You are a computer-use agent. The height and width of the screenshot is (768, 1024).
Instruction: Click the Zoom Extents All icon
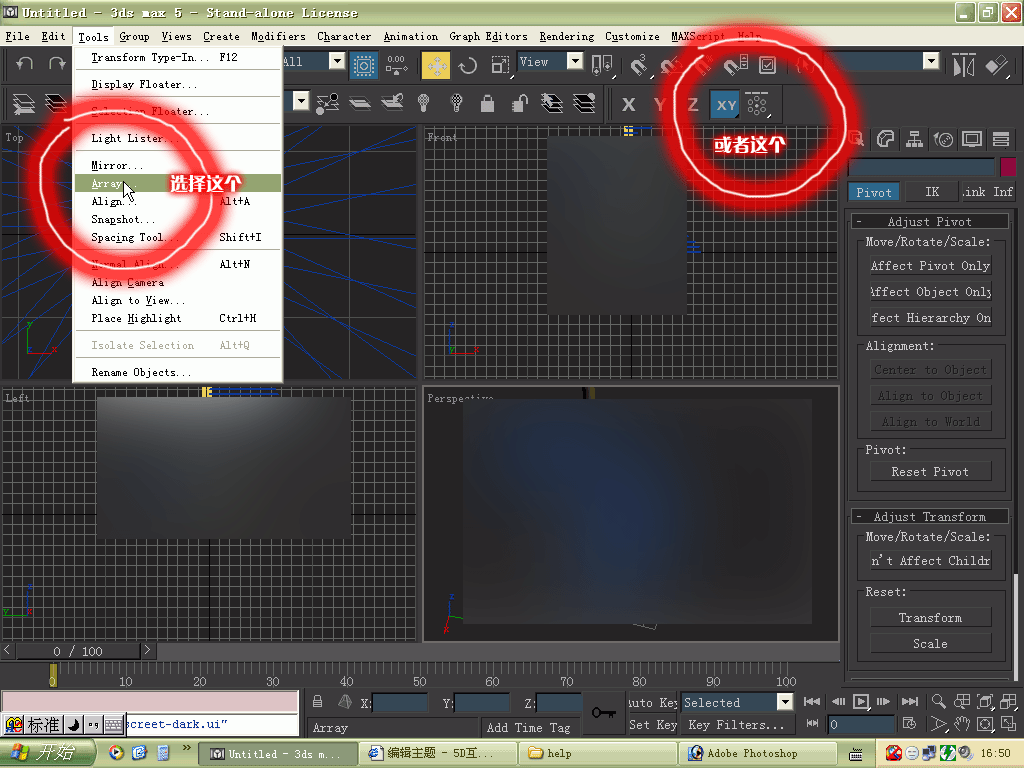pyautogui.click(x=1008, y=701)
